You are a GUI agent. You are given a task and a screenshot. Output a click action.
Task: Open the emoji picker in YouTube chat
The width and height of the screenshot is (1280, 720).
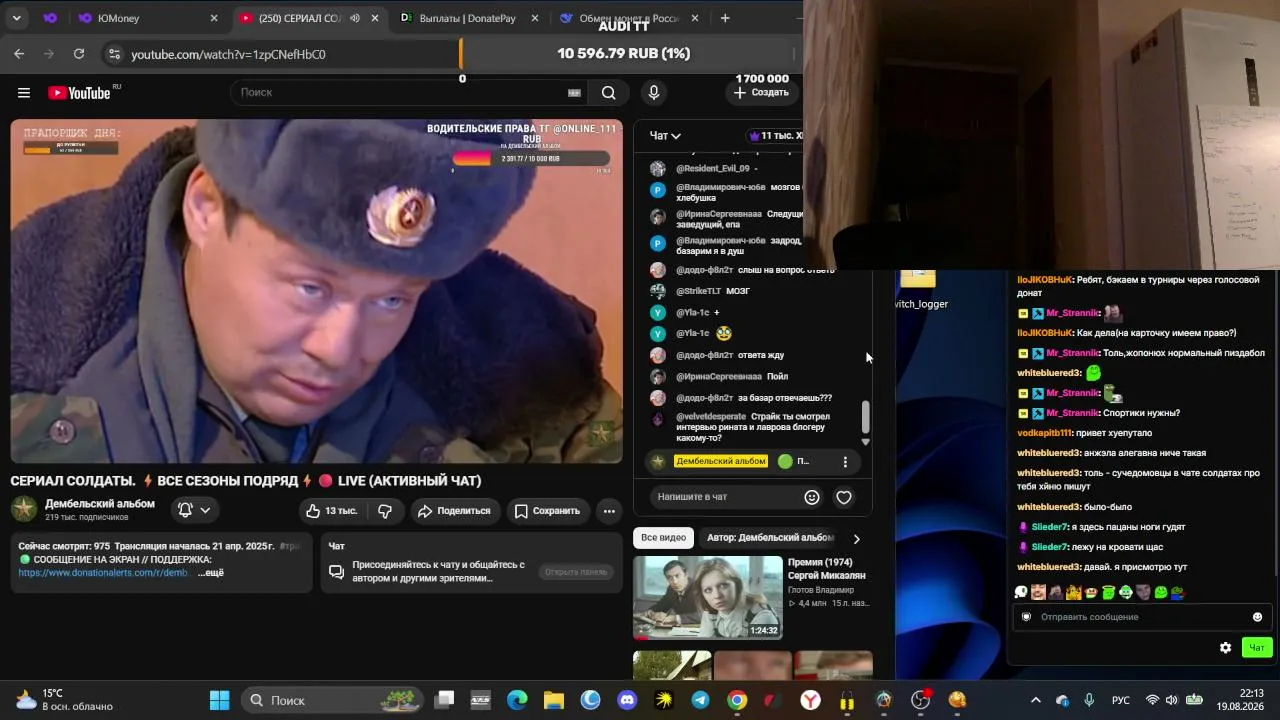pyautogui.click(x=812, y=497)
